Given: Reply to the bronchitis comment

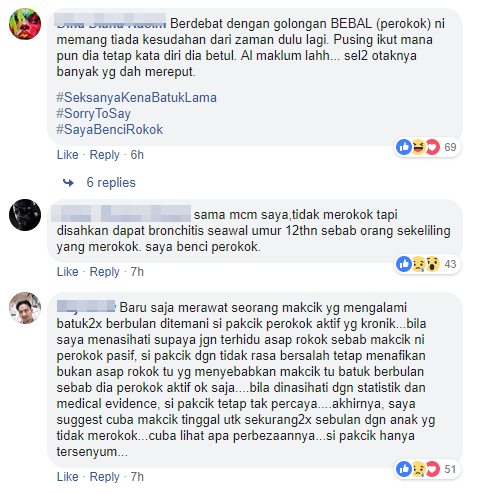Looking at the screenshot, I should pos(104,272).
